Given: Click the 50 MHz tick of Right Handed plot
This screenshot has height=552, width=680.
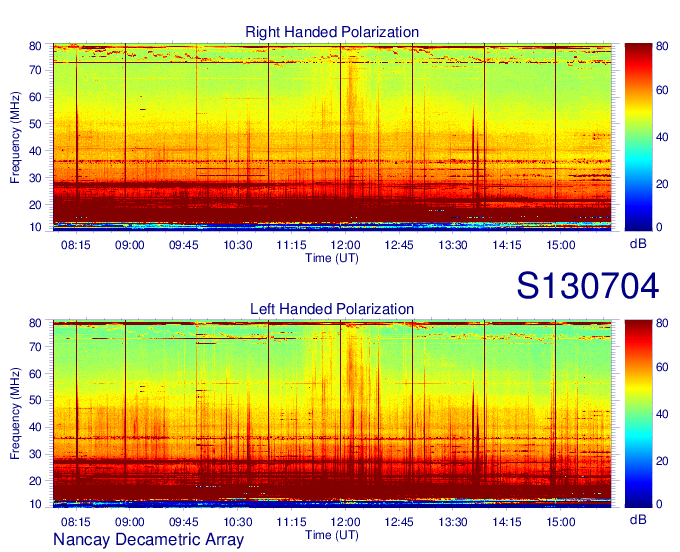Looking at the screenshot, I should tap(35, 124).
